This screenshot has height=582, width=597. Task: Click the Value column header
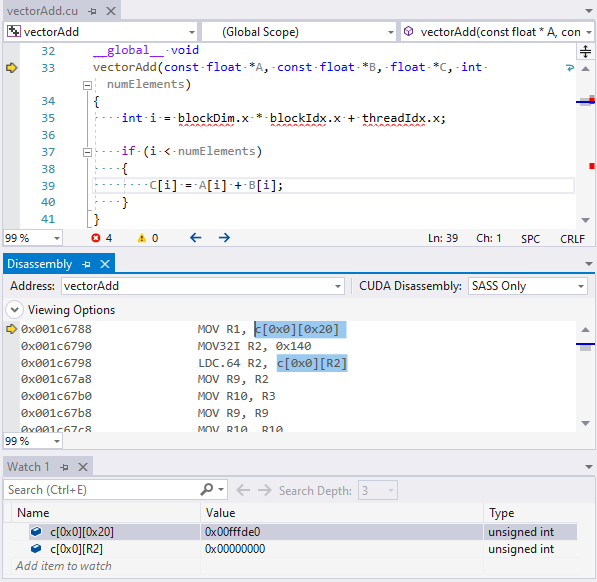342,513
